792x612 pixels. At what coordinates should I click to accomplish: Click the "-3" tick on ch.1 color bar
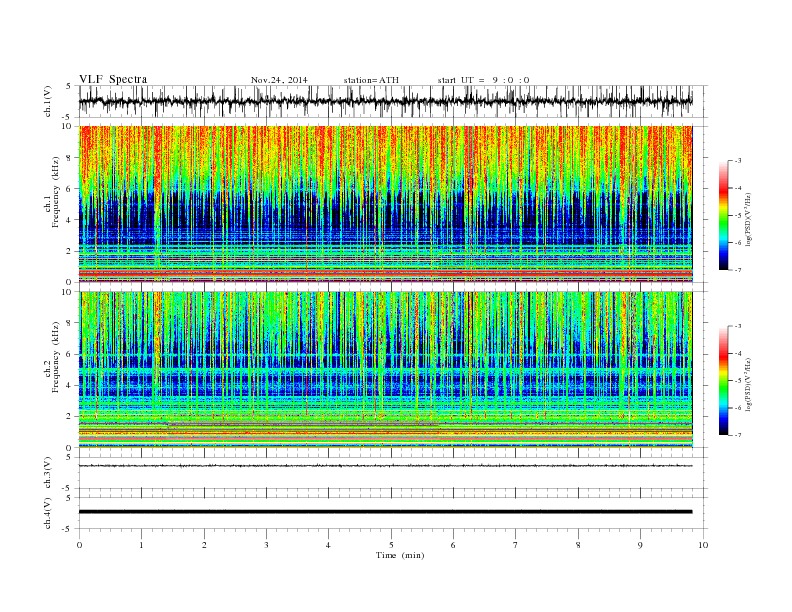tap(738, 161)
